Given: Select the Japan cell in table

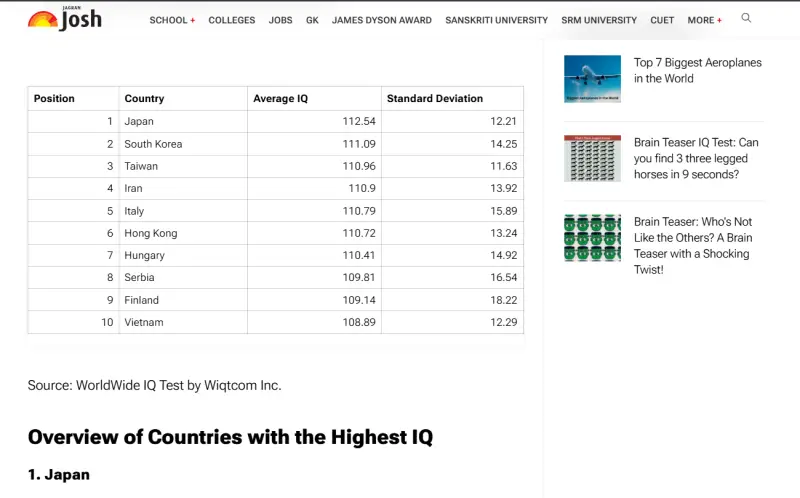Looking at the screenshot, I should click(139, 121).
